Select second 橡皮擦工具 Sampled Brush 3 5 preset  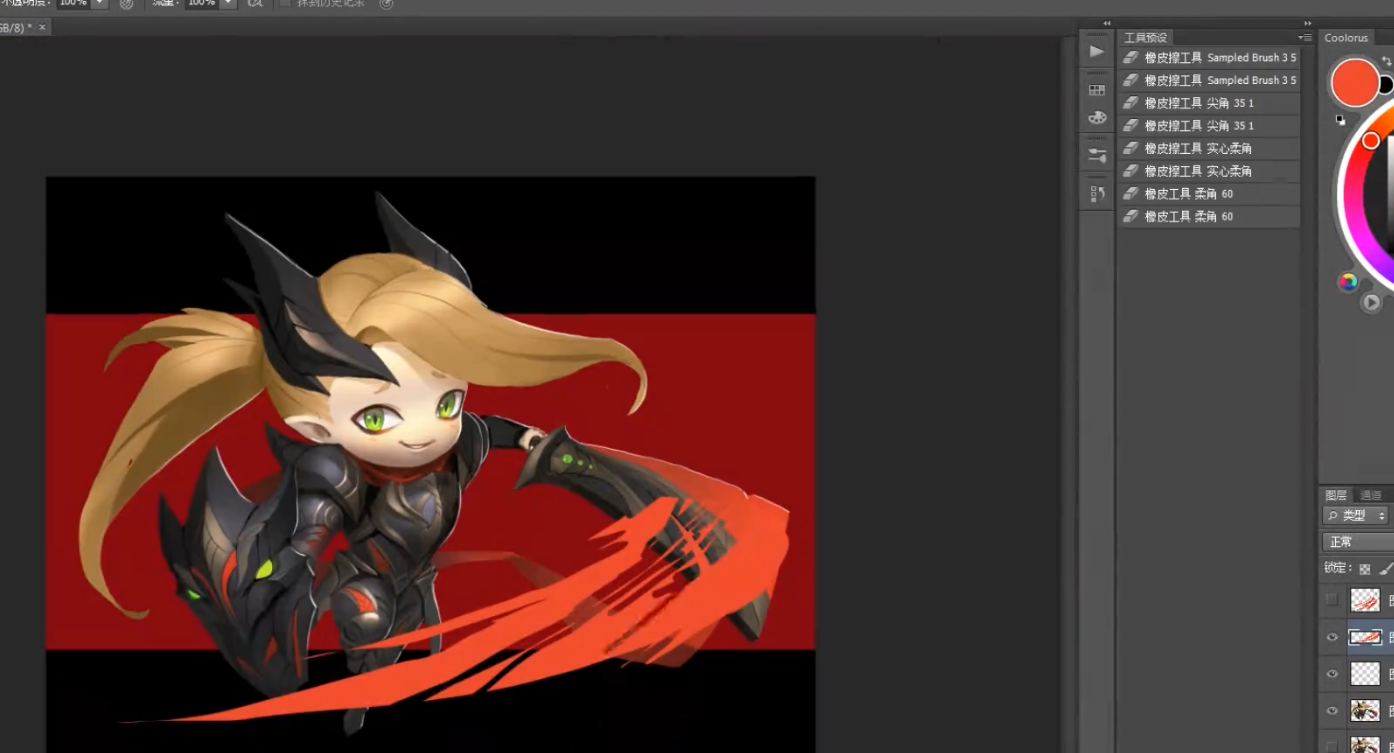click(x=1209, y=80)
